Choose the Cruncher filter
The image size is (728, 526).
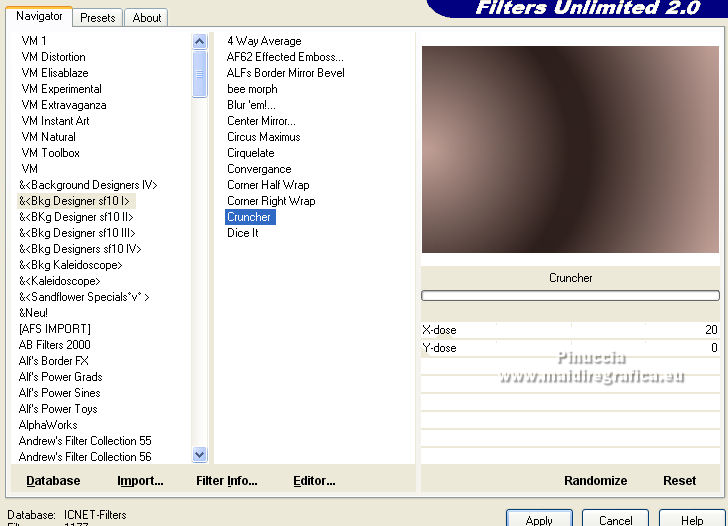[x=250, y=217]
